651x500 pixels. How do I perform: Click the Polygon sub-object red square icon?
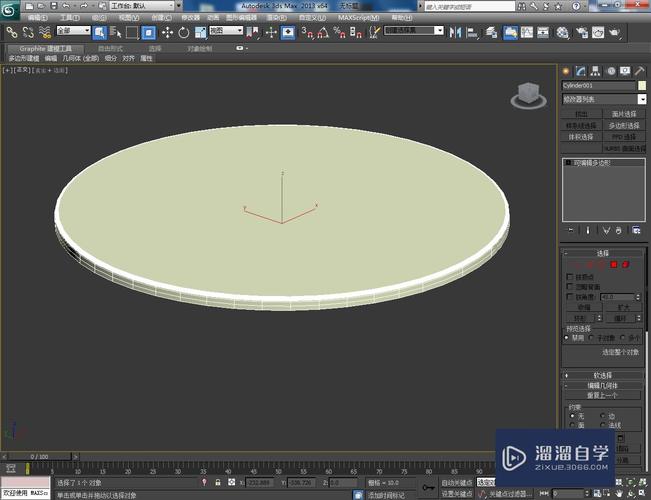click(614, 265)
